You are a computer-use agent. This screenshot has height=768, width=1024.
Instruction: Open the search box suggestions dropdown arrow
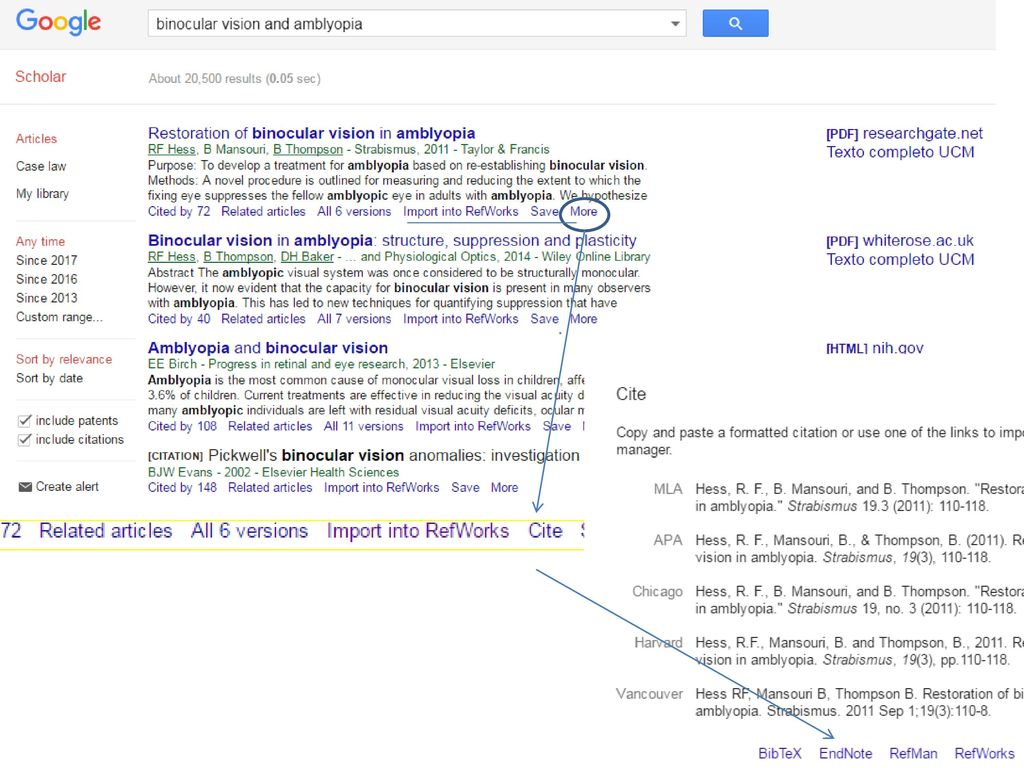(675, 24)
